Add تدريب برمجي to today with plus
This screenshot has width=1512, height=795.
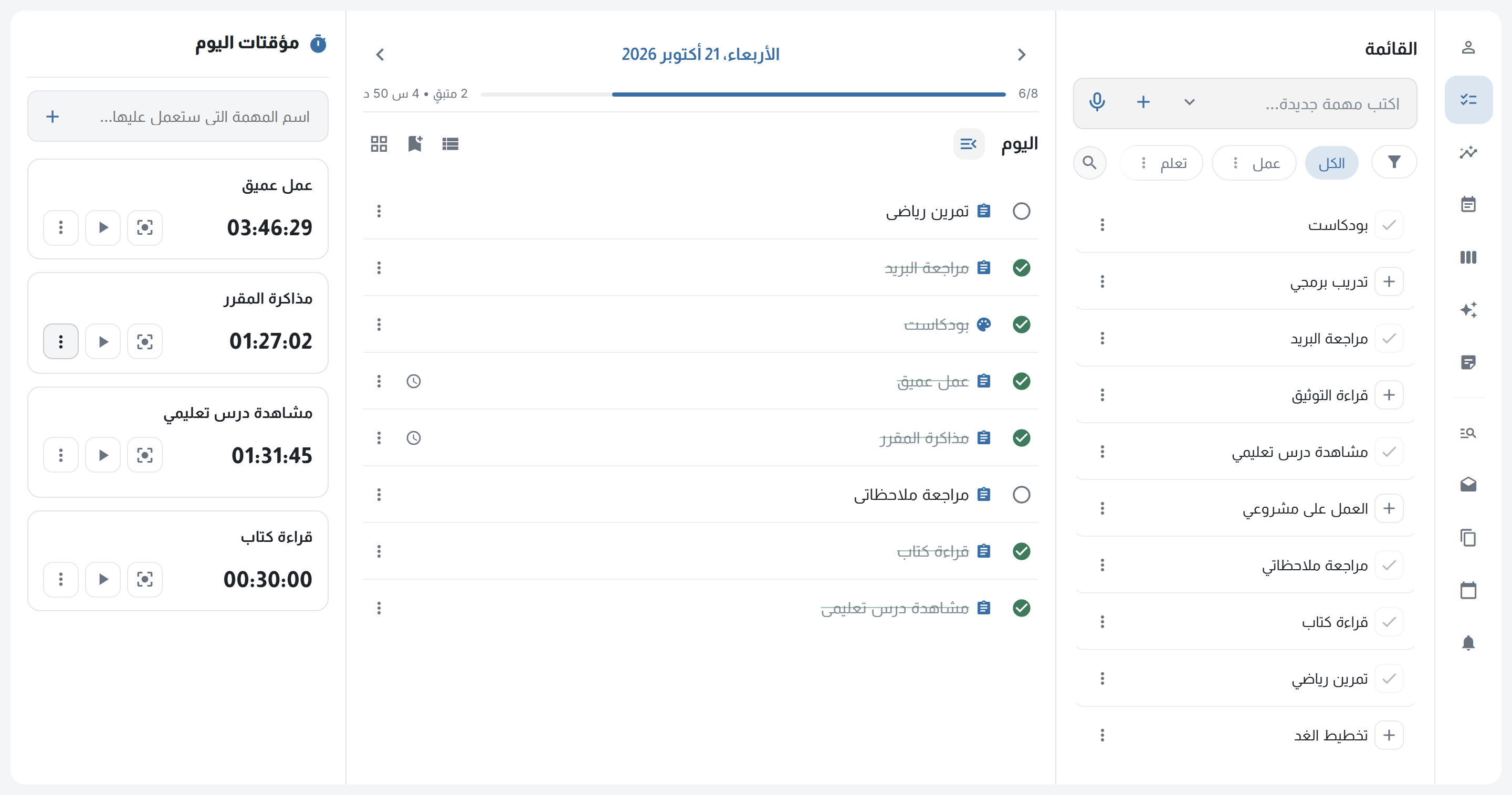pos(1389,282)
